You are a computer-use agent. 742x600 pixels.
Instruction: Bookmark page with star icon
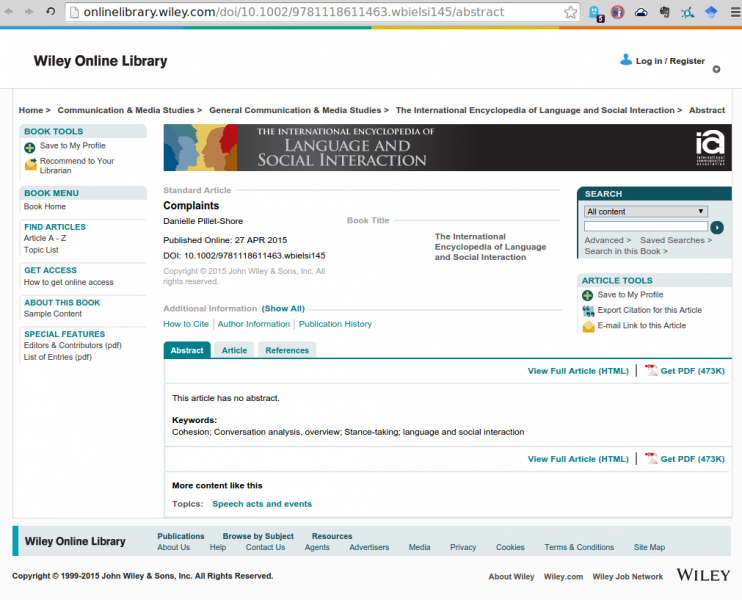click(571, 12)
